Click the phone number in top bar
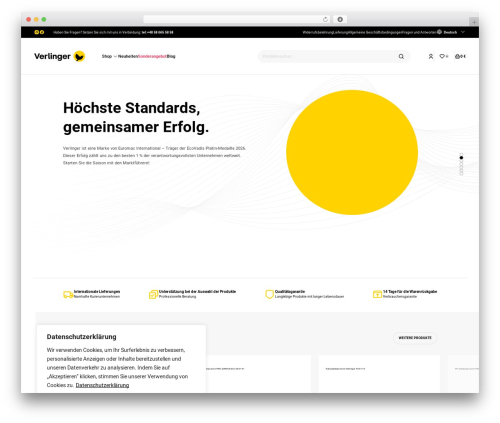This screenshot has height=423, width=500. [157, 32]
